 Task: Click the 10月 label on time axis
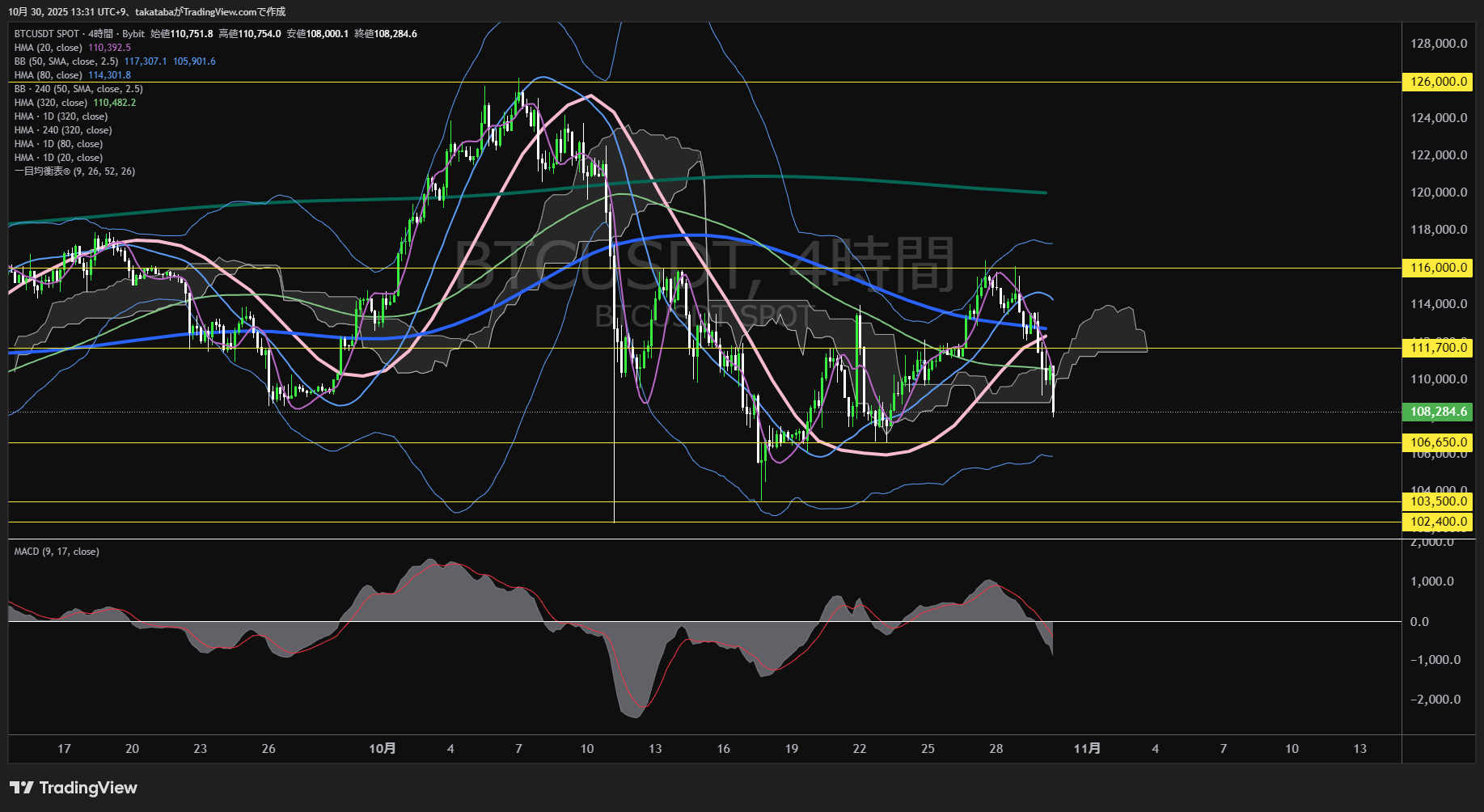[x=383, y=748]
